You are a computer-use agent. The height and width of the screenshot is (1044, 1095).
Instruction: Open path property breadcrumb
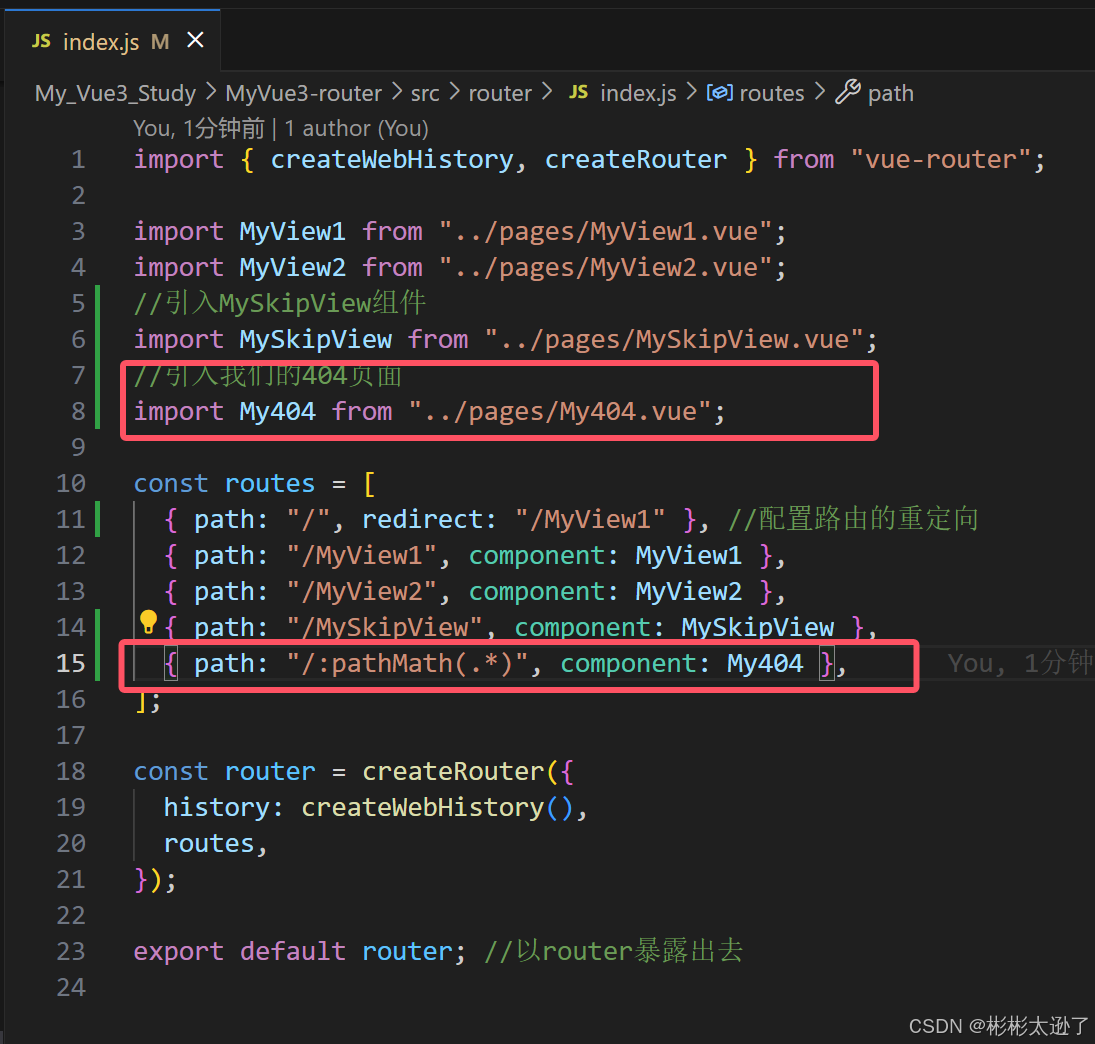890,93
